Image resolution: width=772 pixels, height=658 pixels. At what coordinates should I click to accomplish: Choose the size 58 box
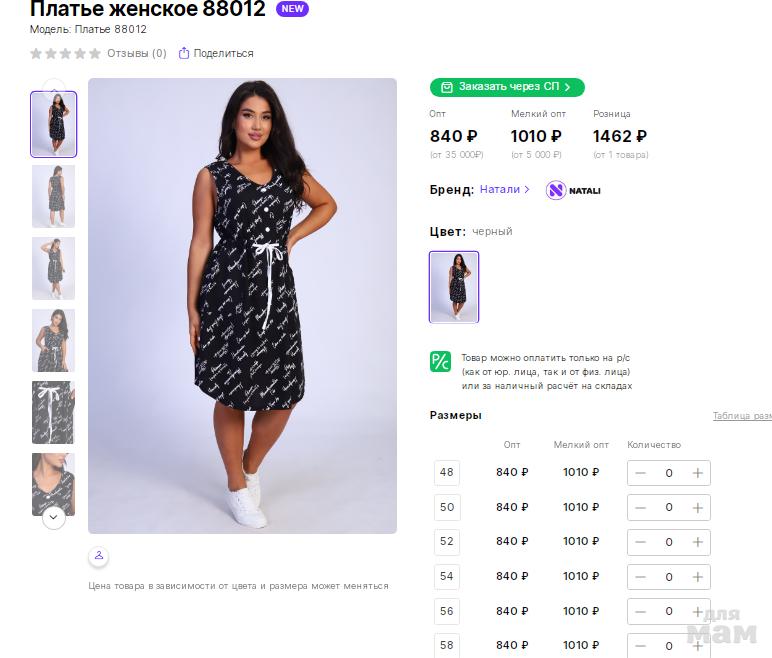point(447,645)
